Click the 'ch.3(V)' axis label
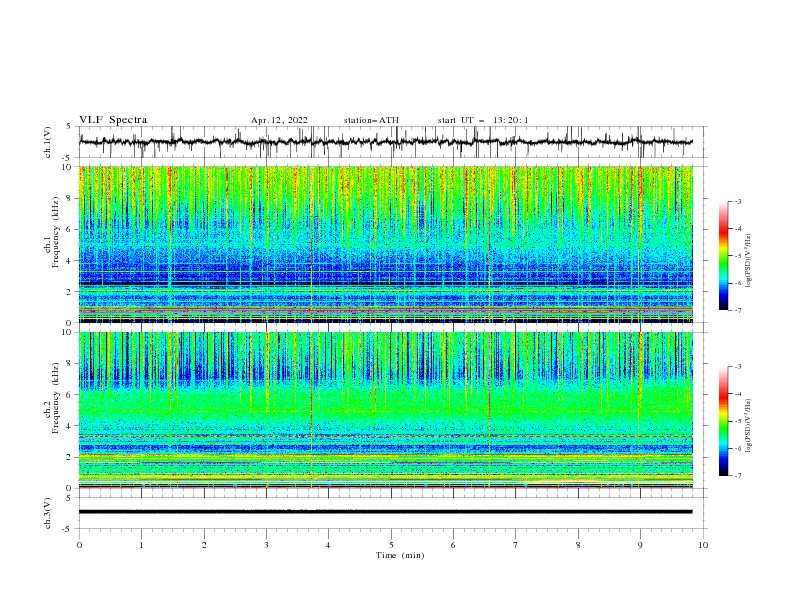The width and height of the screenshot is (792, 612). click(x=48, y=513)
